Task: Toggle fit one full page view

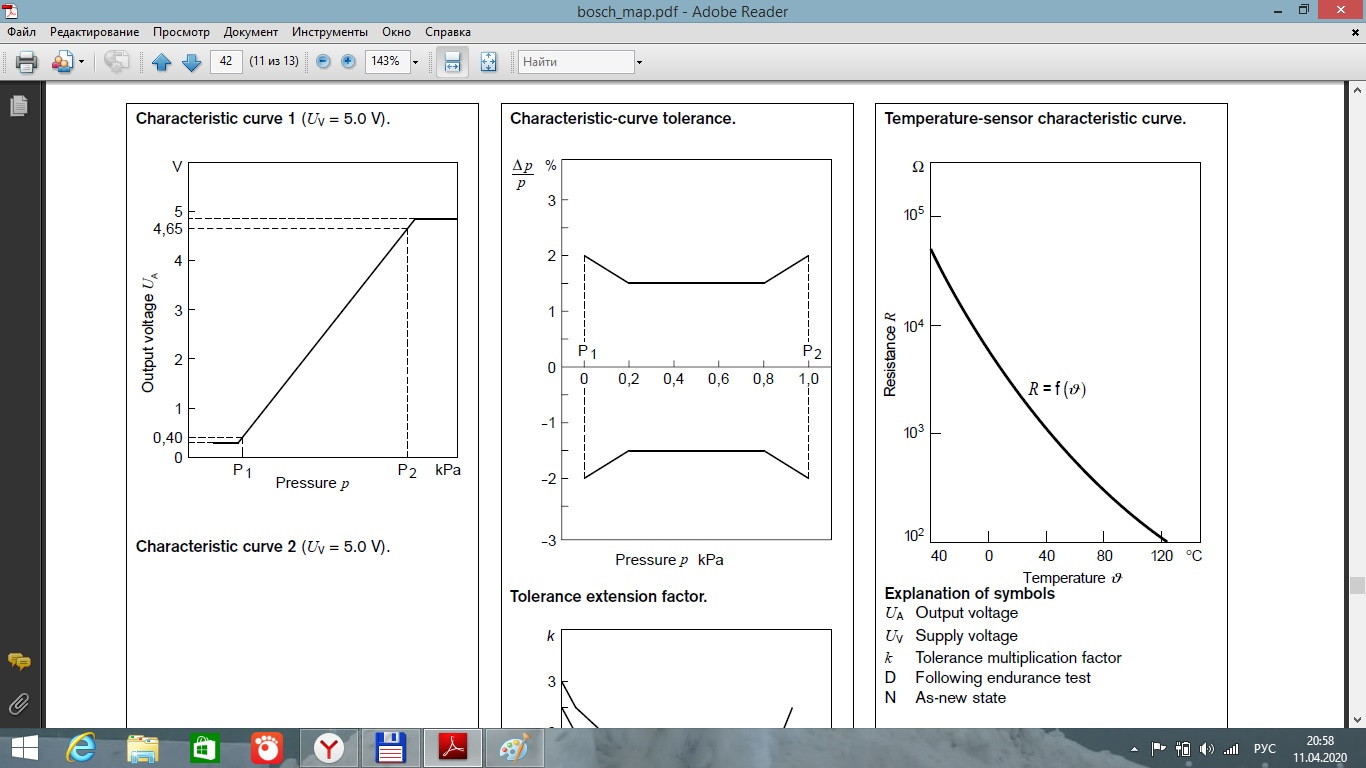Action: click(488, 62)
